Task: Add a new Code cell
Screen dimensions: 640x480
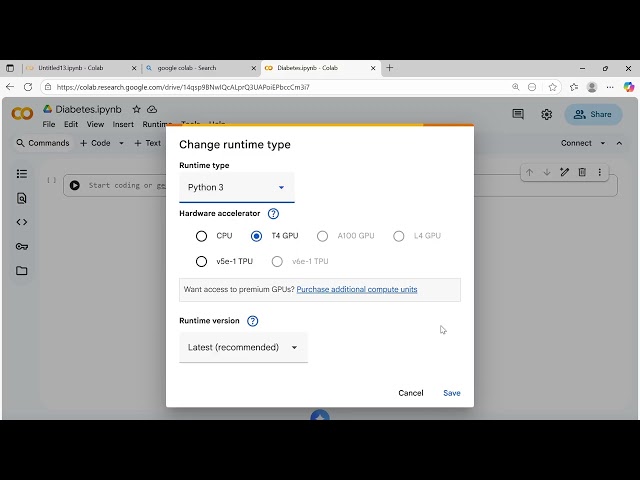Action: [x=95, y=143]
